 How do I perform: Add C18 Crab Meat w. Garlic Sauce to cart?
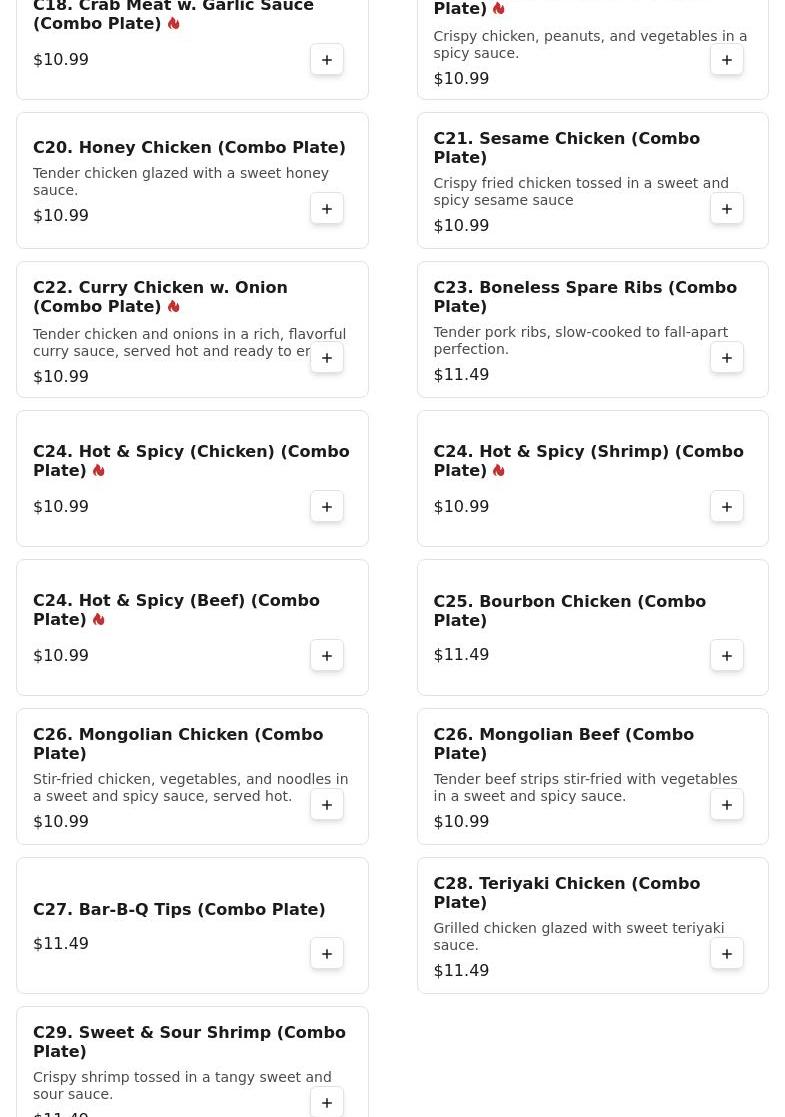[326, 60]
